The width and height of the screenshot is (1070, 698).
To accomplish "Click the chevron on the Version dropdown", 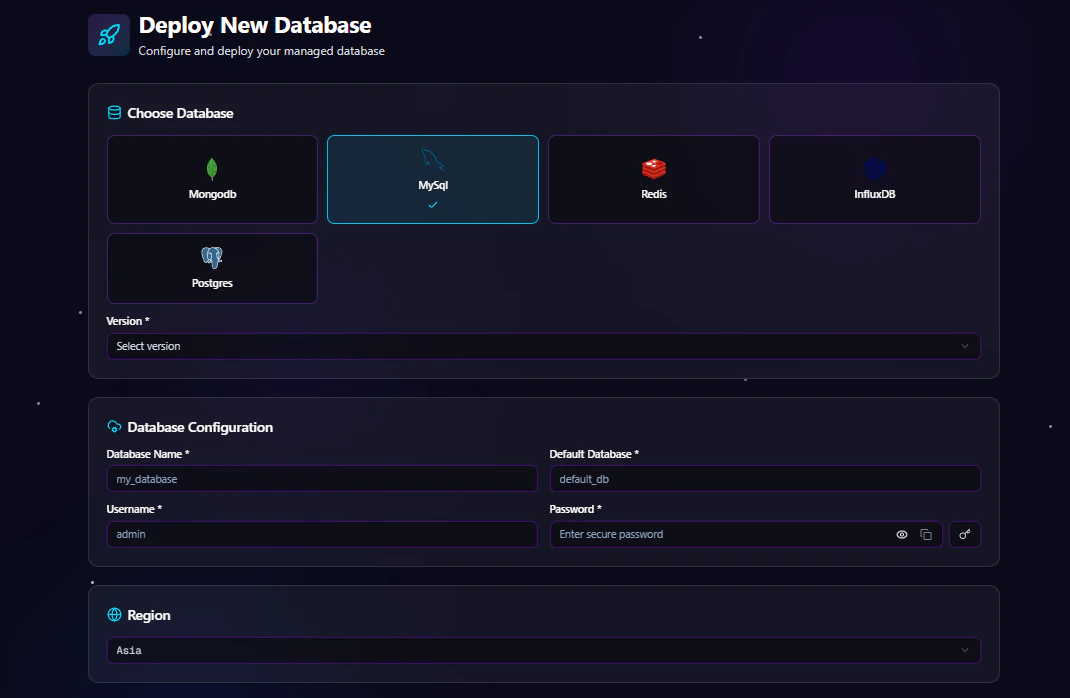I will point(965,346).
